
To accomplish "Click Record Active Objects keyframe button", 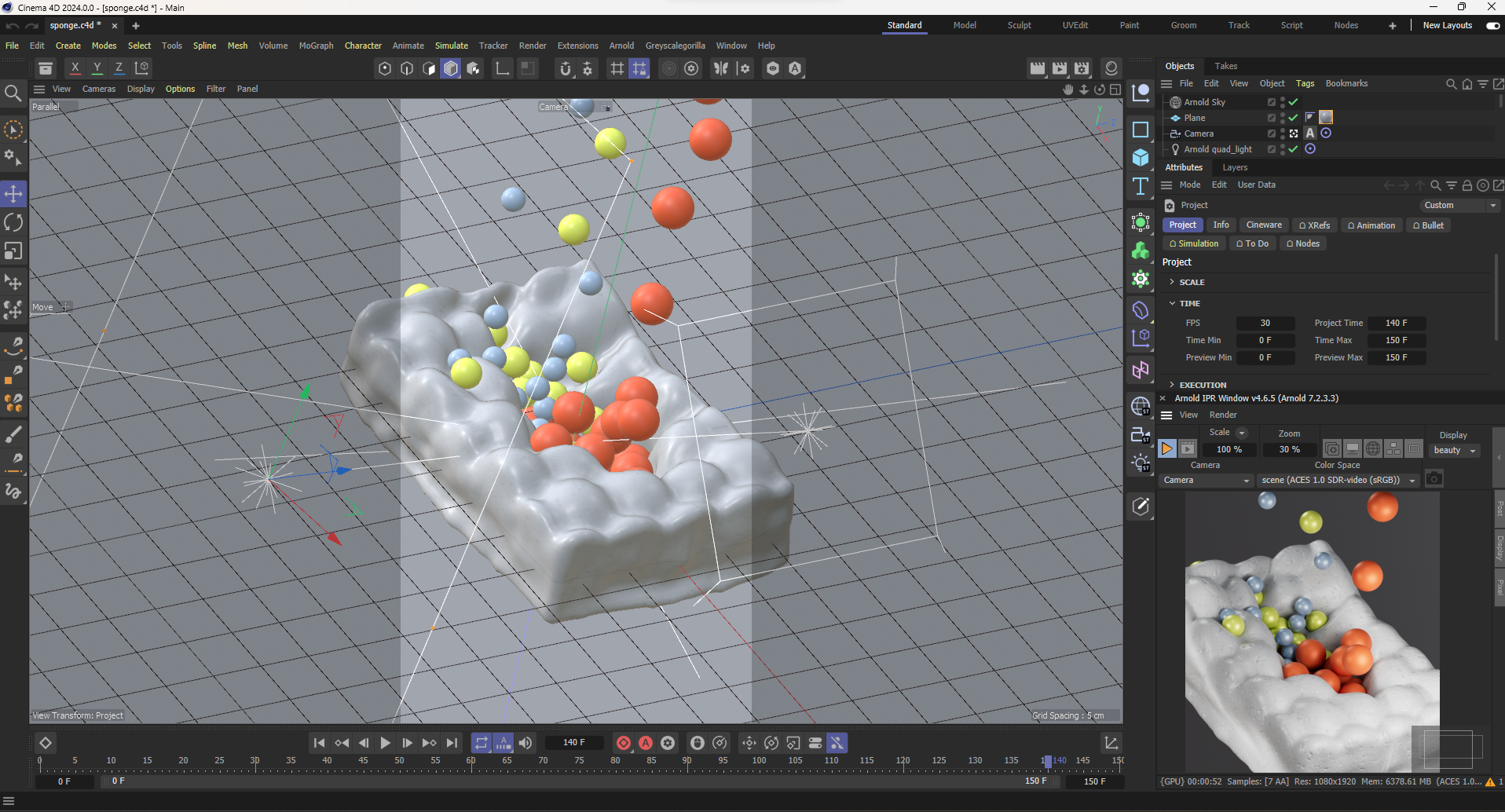I will point(624,743).
